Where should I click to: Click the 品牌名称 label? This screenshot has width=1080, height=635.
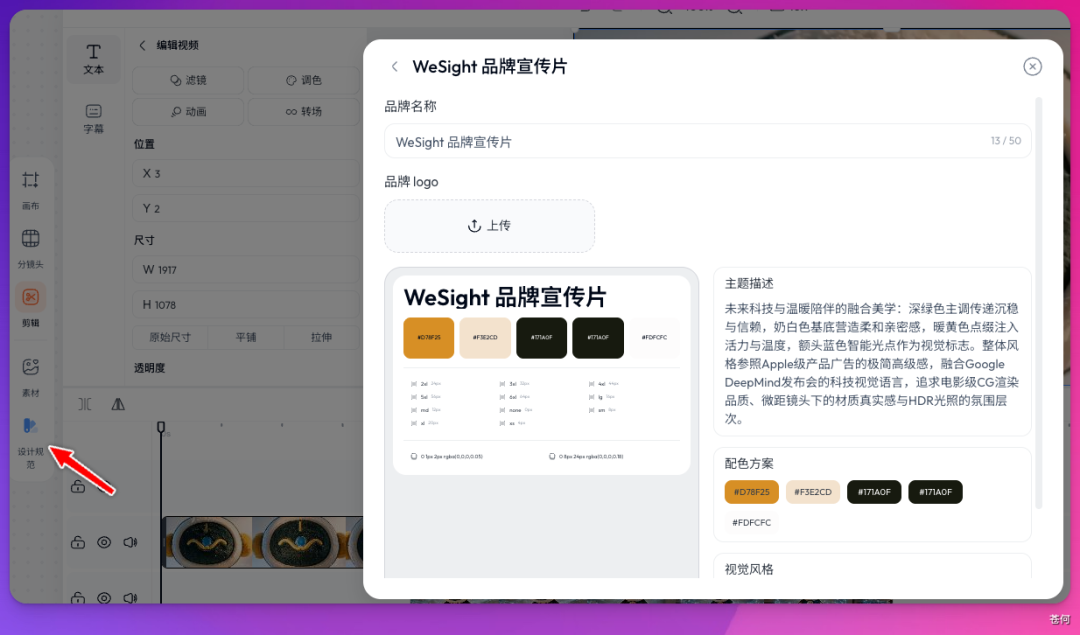[411, 106]
